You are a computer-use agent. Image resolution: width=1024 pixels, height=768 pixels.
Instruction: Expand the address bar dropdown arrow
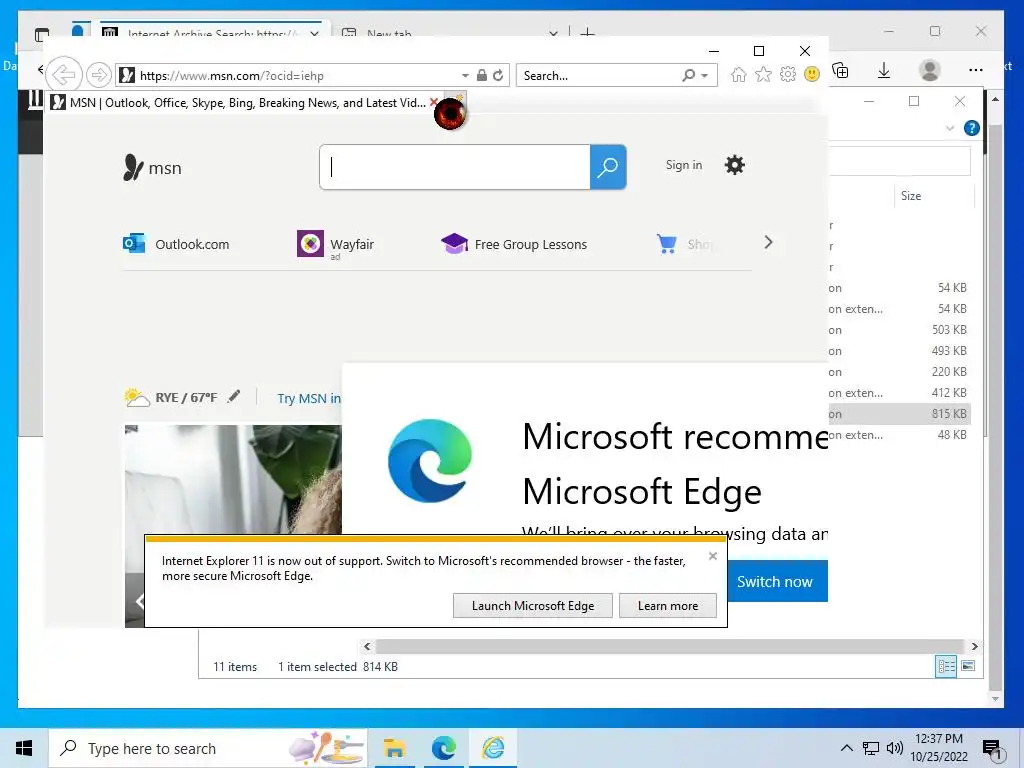pos(464,76)
